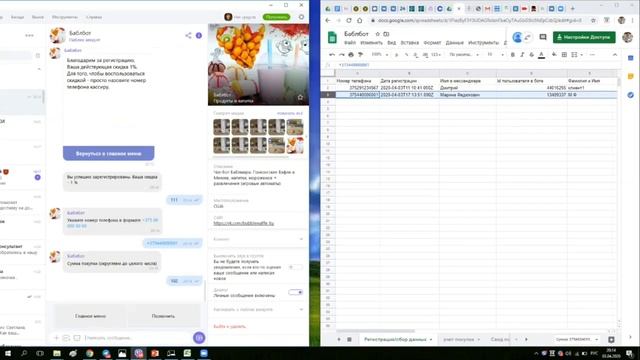Open Формат menu in Google Sheets
This screenshot has height=360, width=640.
click(432, 43)
